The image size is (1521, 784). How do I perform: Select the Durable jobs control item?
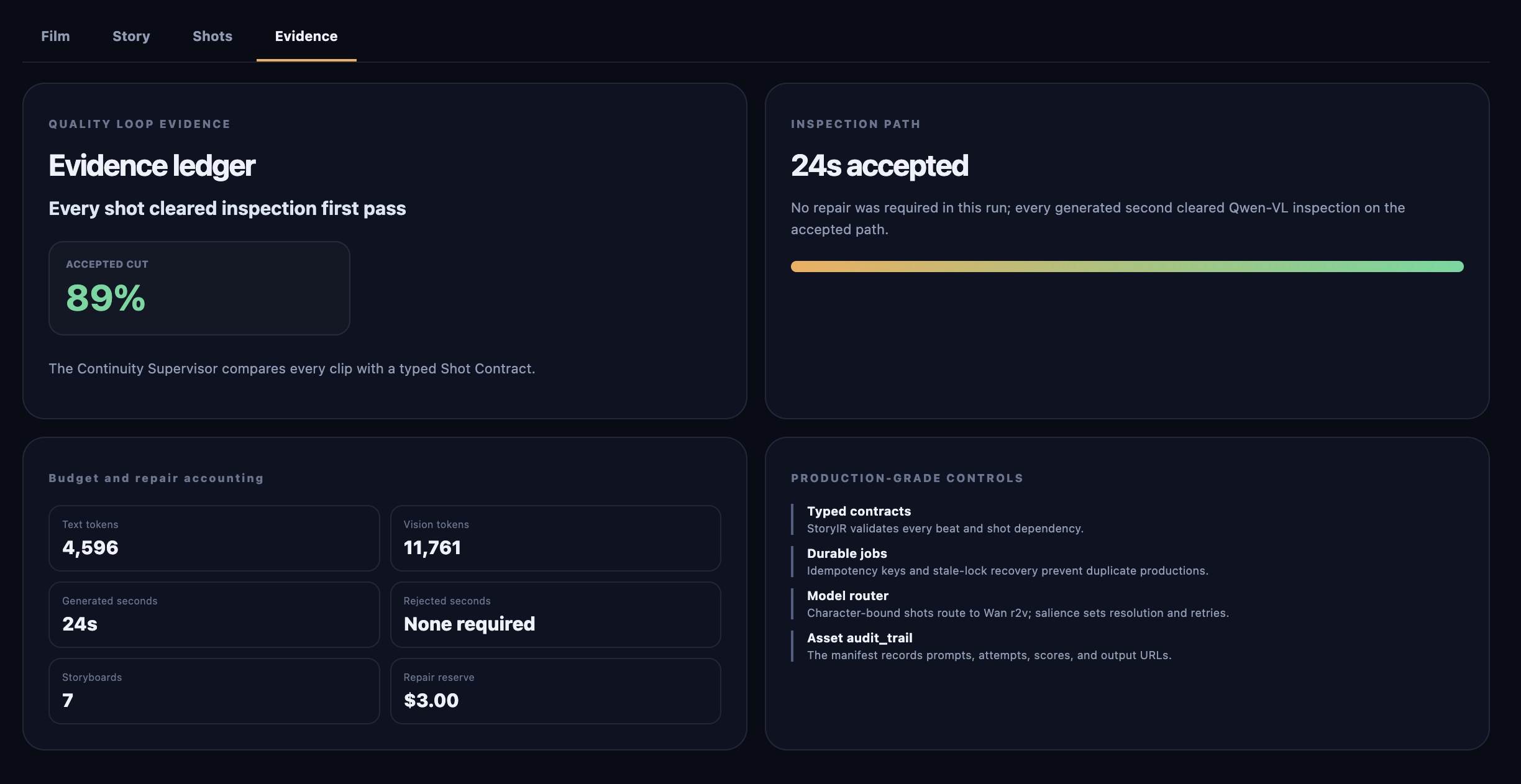coord(1000,562)
